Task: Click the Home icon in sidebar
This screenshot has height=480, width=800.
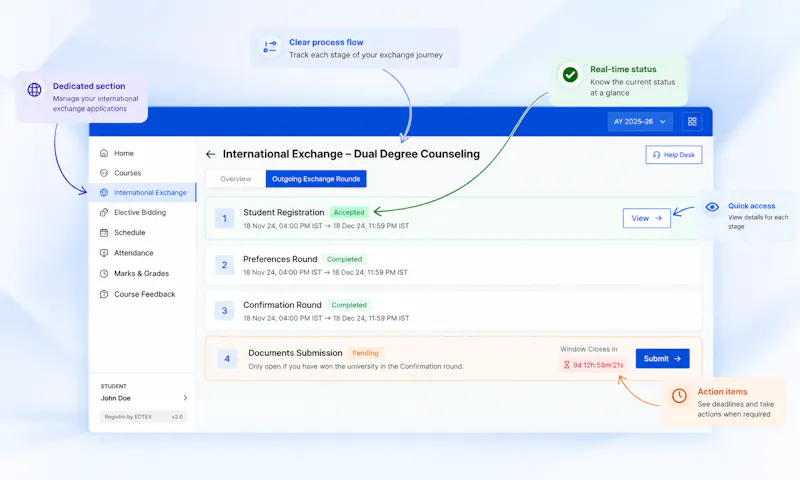Action: pos(104,153)
